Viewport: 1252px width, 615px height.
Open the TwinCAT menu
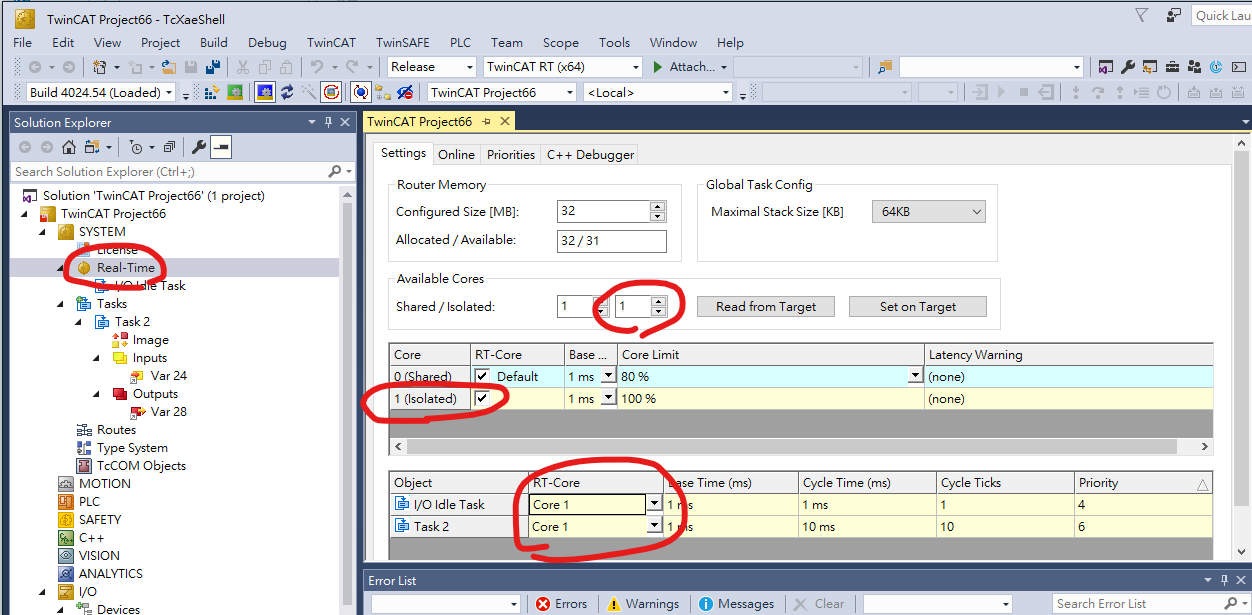pyautogui.click(x=330, y=42)
